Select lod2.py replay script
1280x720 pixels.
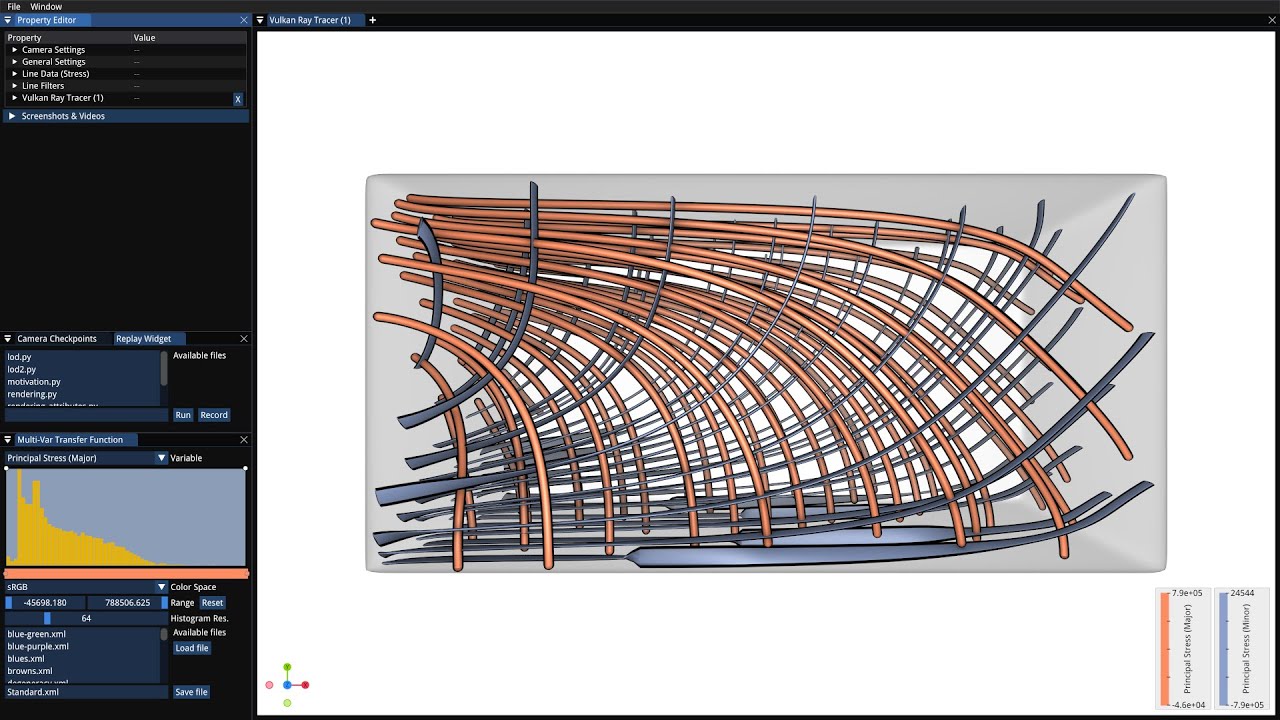pyautogui.click(x=82, y=369)
